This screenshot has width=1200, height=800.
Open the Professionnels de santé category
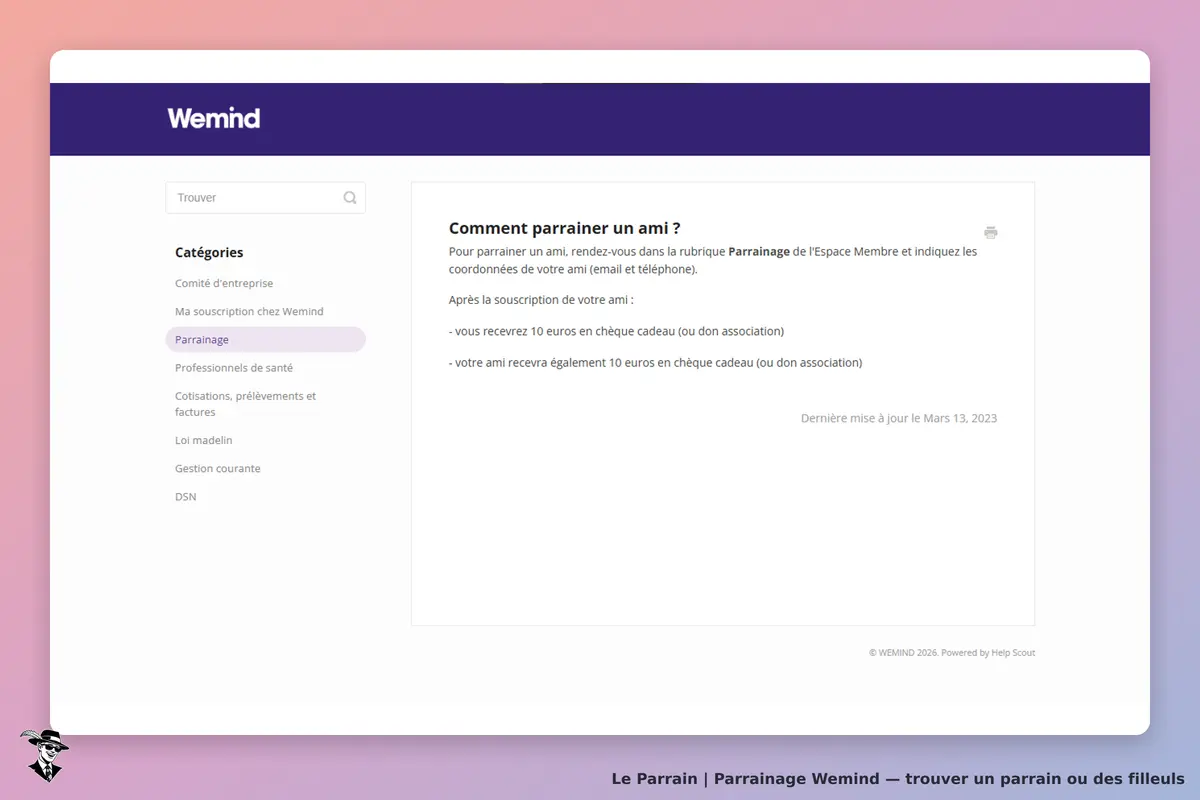point(234,368)
